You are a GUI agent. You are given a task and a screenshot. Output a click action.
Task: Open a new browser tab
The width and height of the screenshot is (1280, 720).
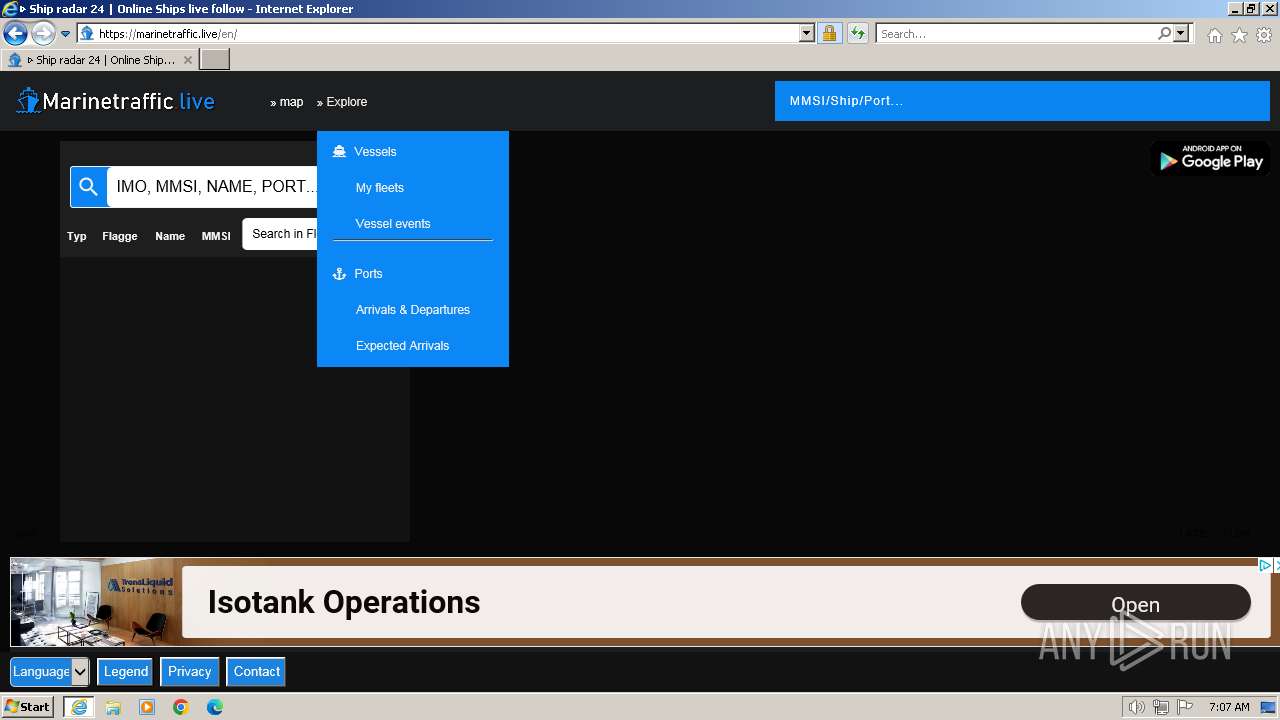pyautogui.click(x=215, y=60)
